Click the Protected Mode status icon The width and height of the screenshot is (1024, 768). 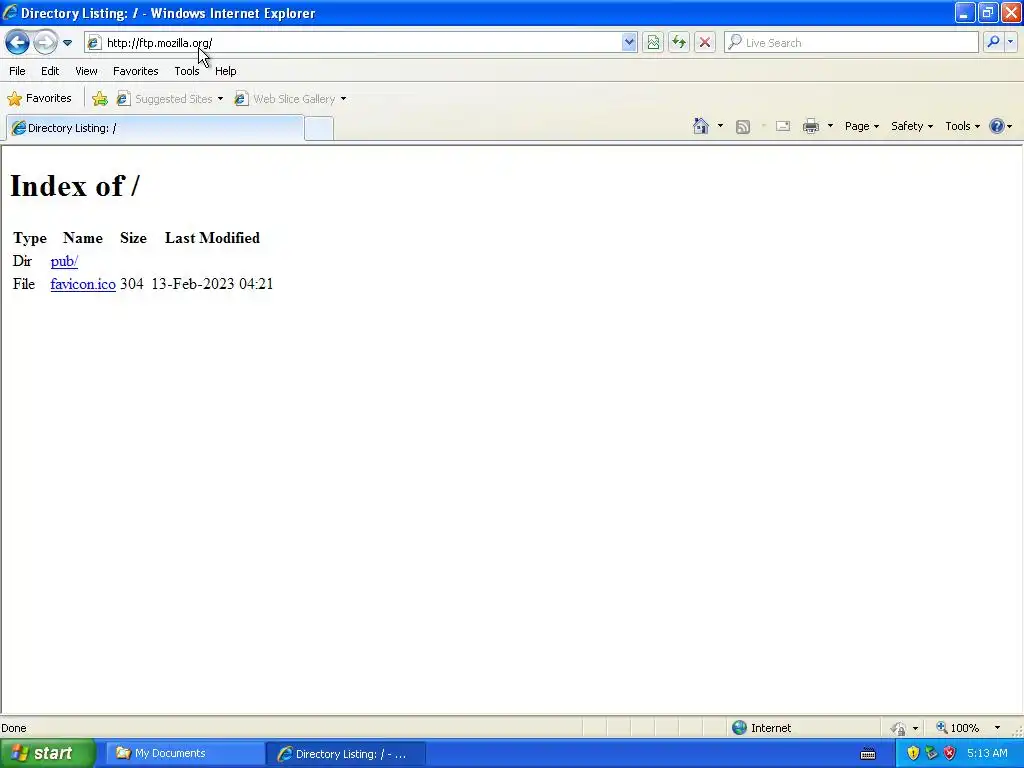click(899, 728)
